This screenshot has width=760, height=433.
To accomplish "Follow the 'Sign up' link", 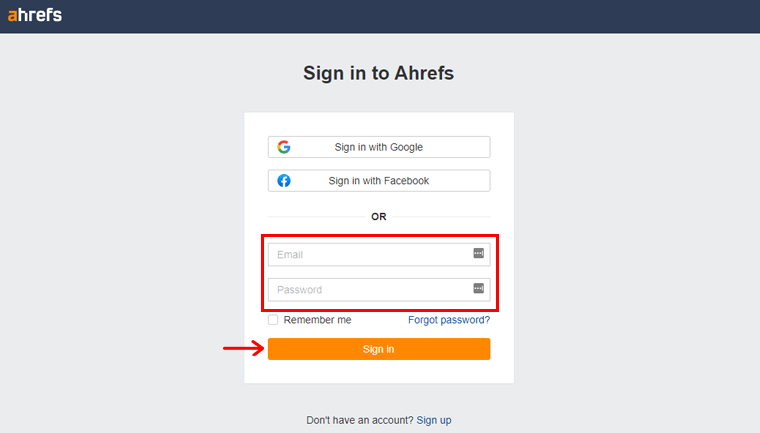I will (434, 420).
